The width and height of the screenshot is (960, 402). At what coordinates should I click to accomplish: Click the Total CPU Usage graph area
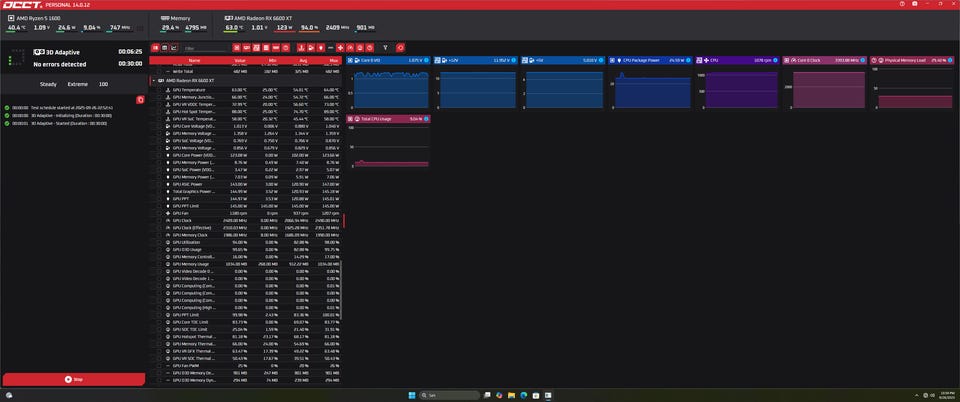click(x=391, y=147)
